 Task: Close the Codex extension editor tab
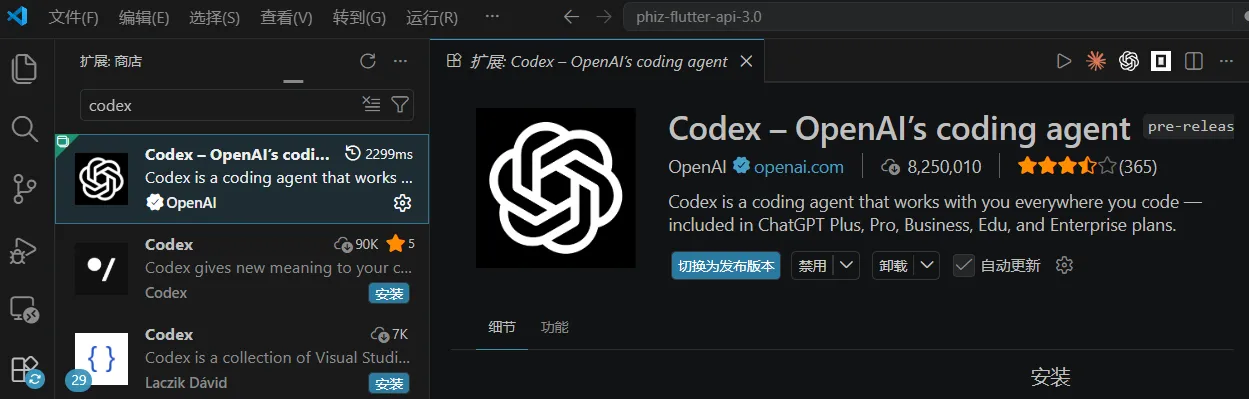[745, 61]
